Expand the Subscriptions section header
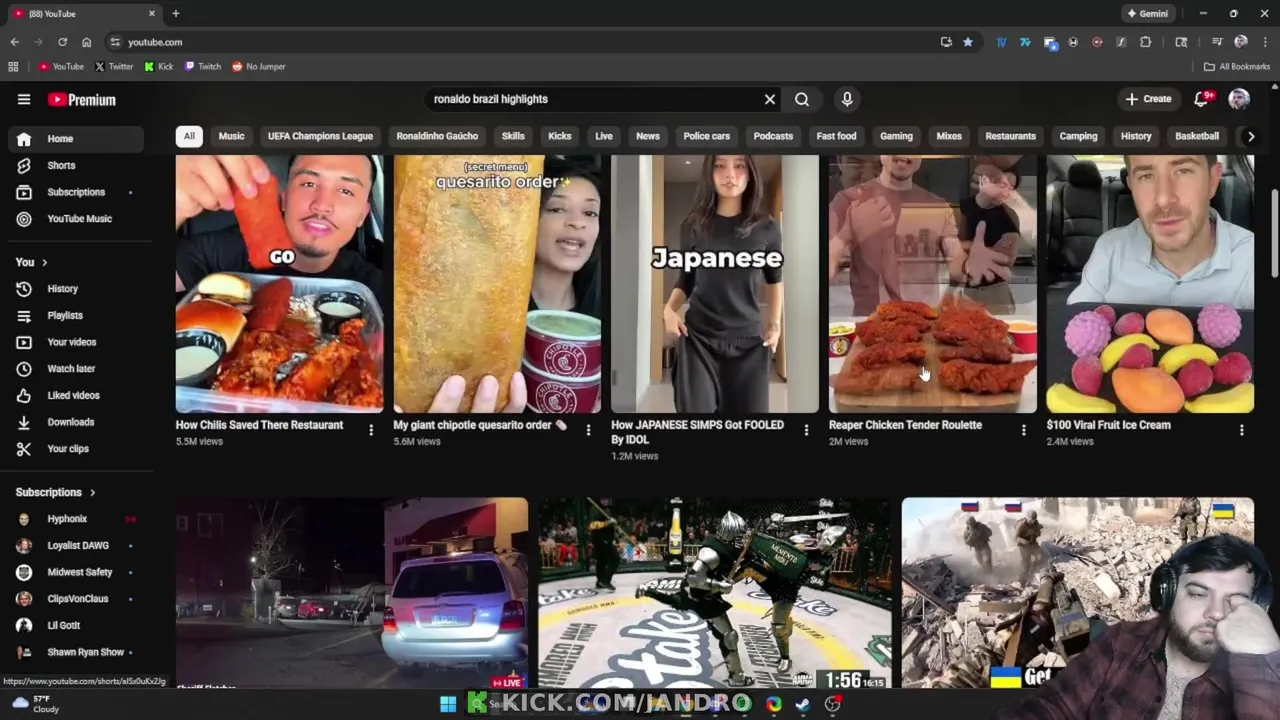1280x720 pixels. (56, 492)
